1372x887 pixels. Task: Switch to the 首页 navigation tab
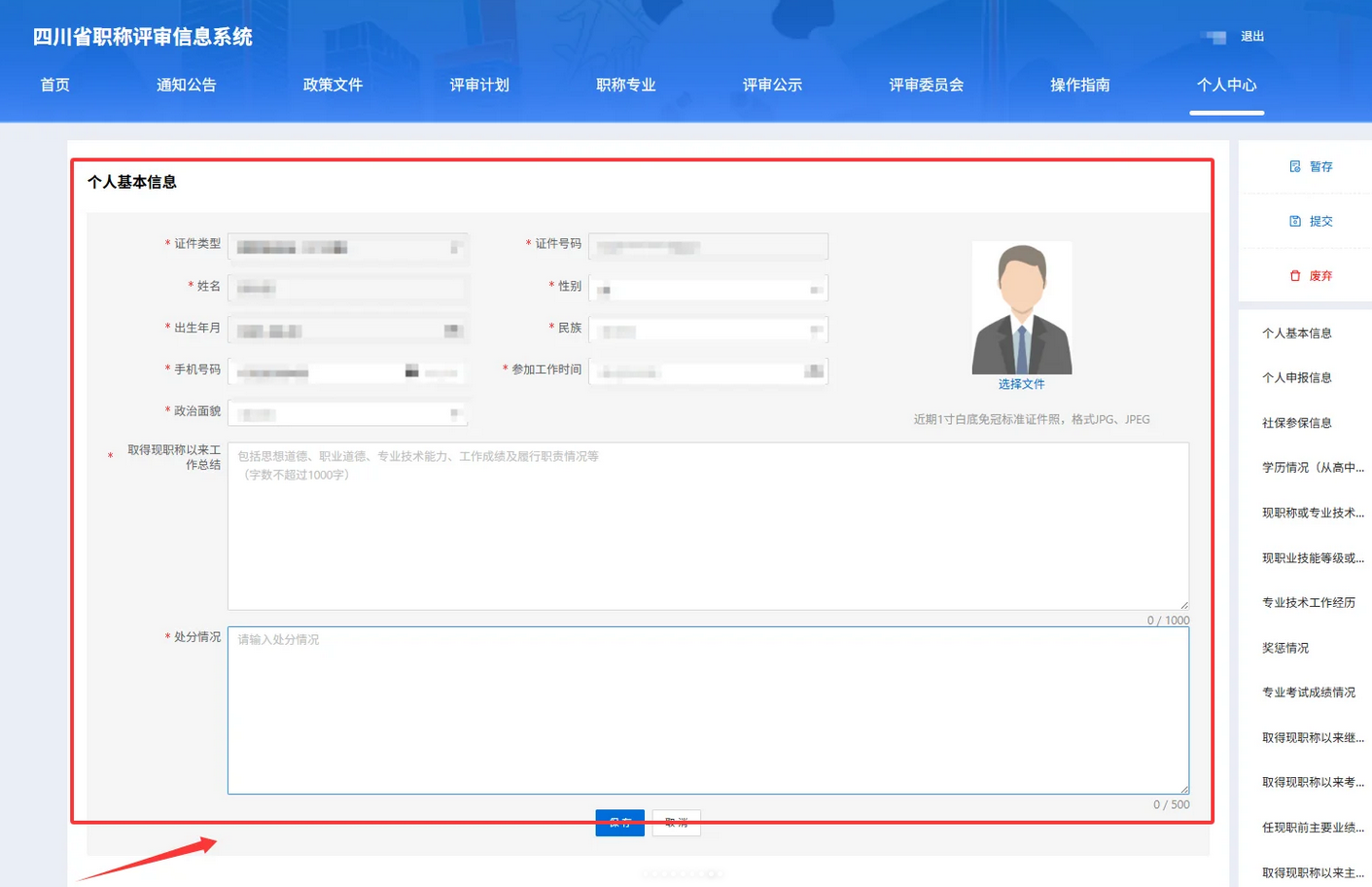(53, 85)
